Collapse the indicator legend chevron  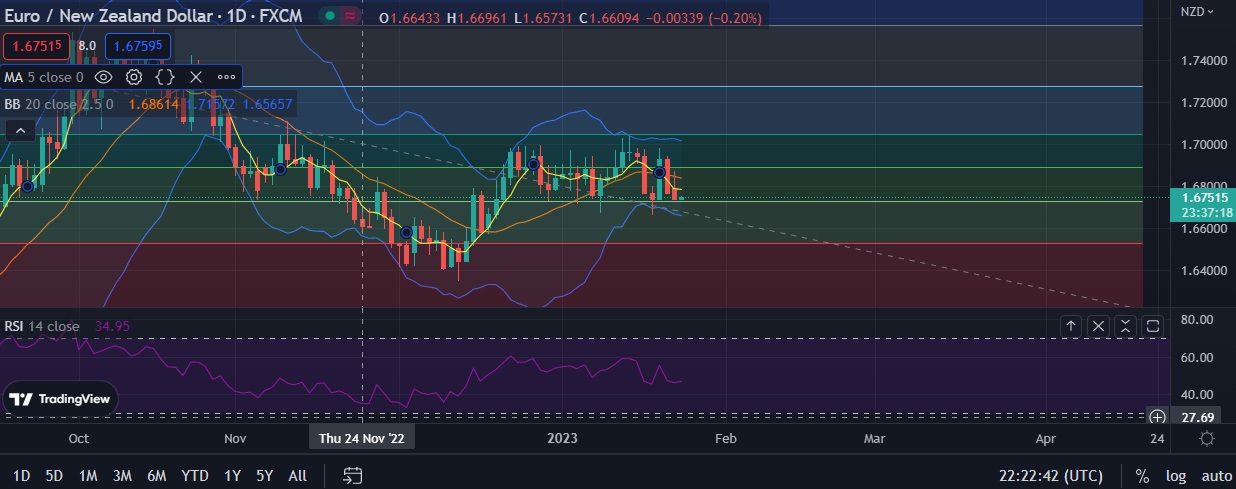pos(18,130)
